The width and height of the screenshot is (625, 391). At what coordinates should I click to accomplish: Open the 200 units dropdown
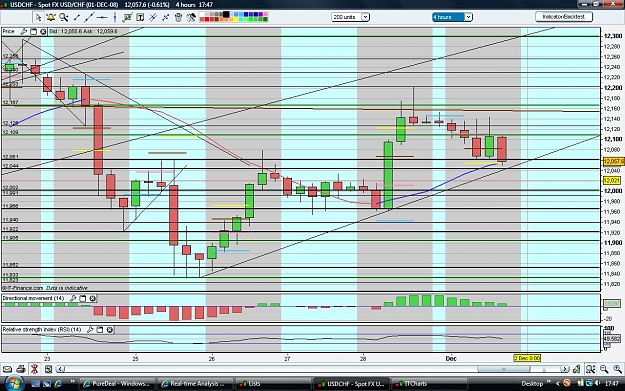(x=365, y=17)
